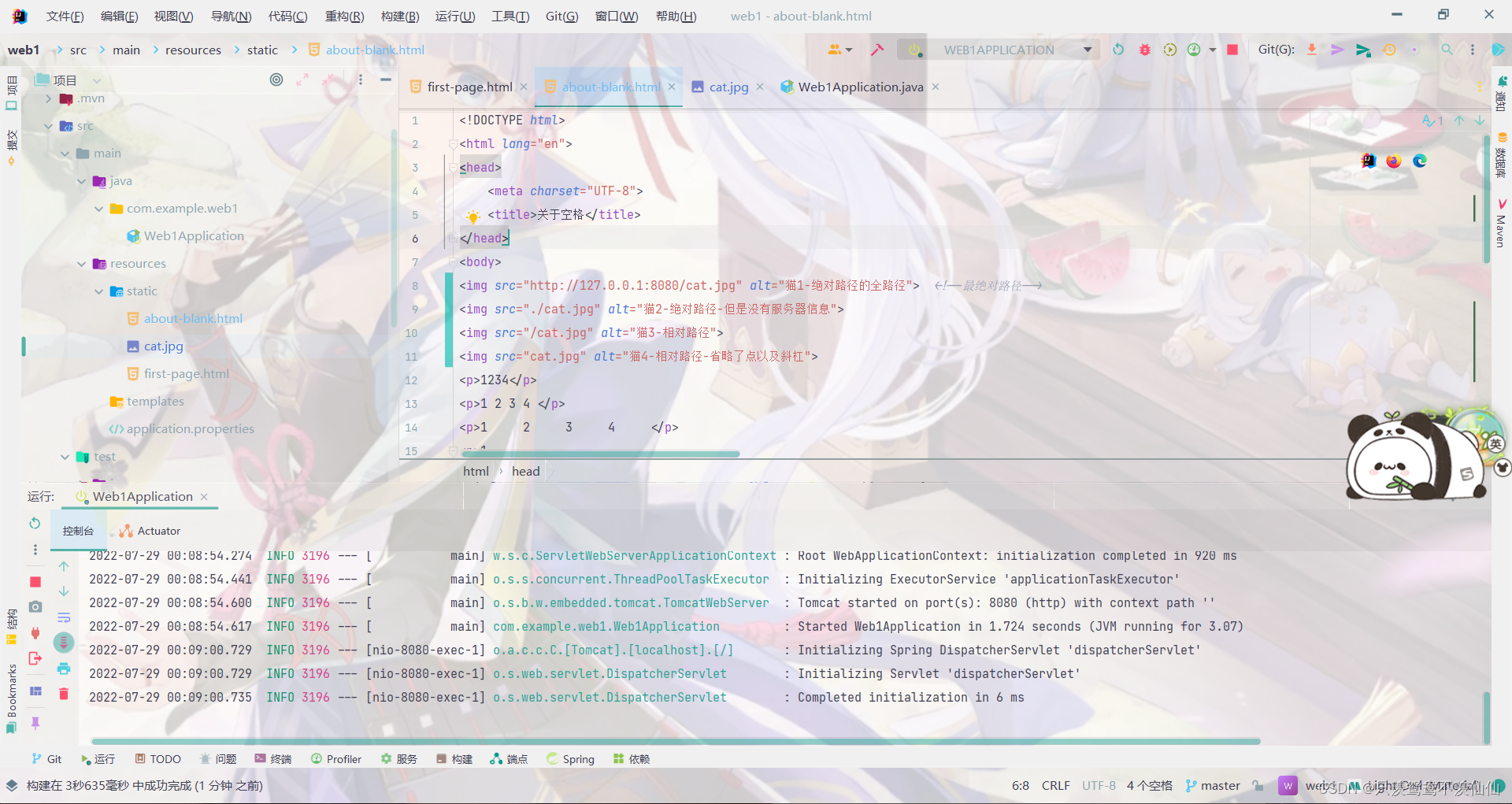
Task: Switch to Web1Application.java editor tab
Action: (860, 87)
